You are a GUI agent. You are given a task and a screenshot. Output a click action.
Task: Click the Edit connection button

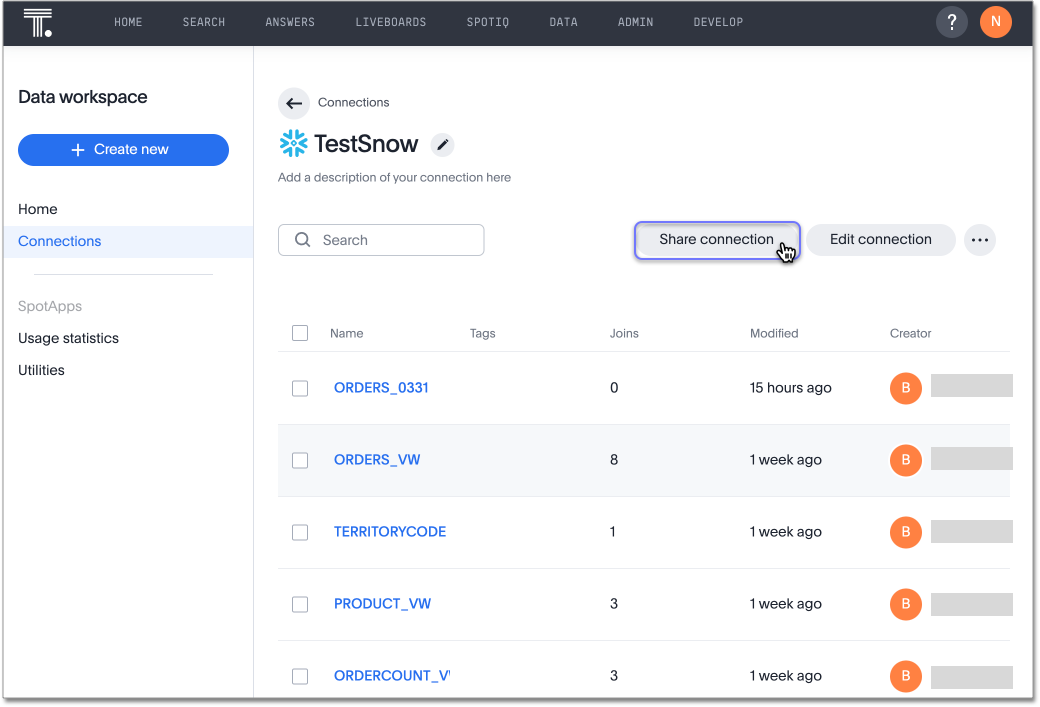click(x=880, y=240)
